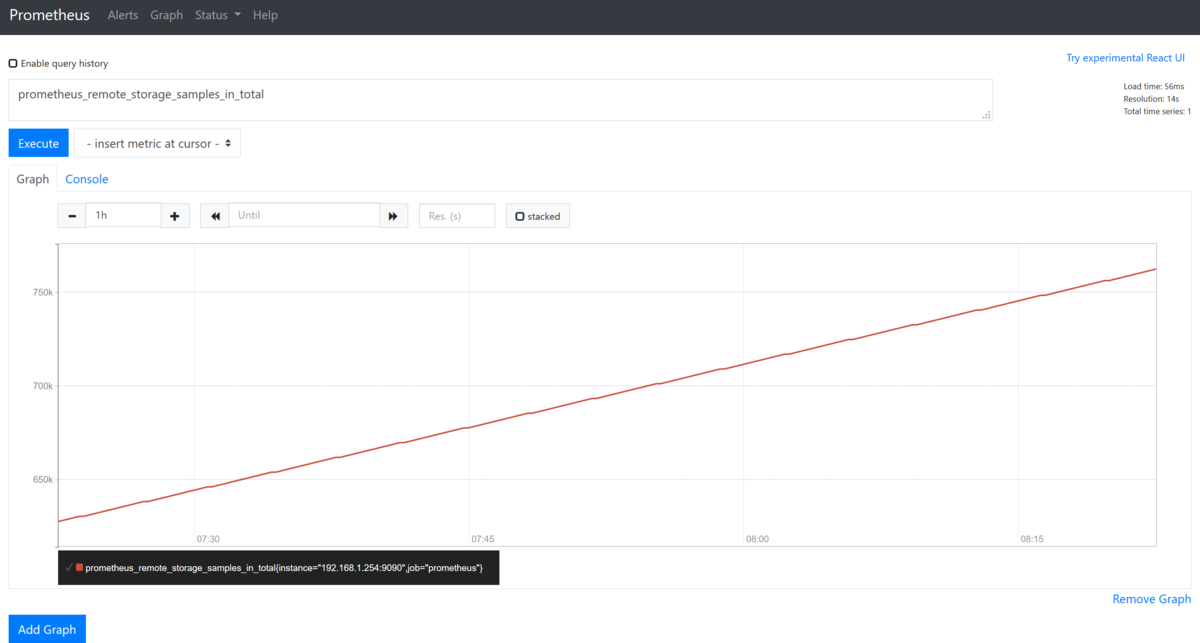The width and height of the screenshot is (1200, 643).
Task: Click the 07:45 time axis label
Action: pyautogui.click(x=482, y=539)
